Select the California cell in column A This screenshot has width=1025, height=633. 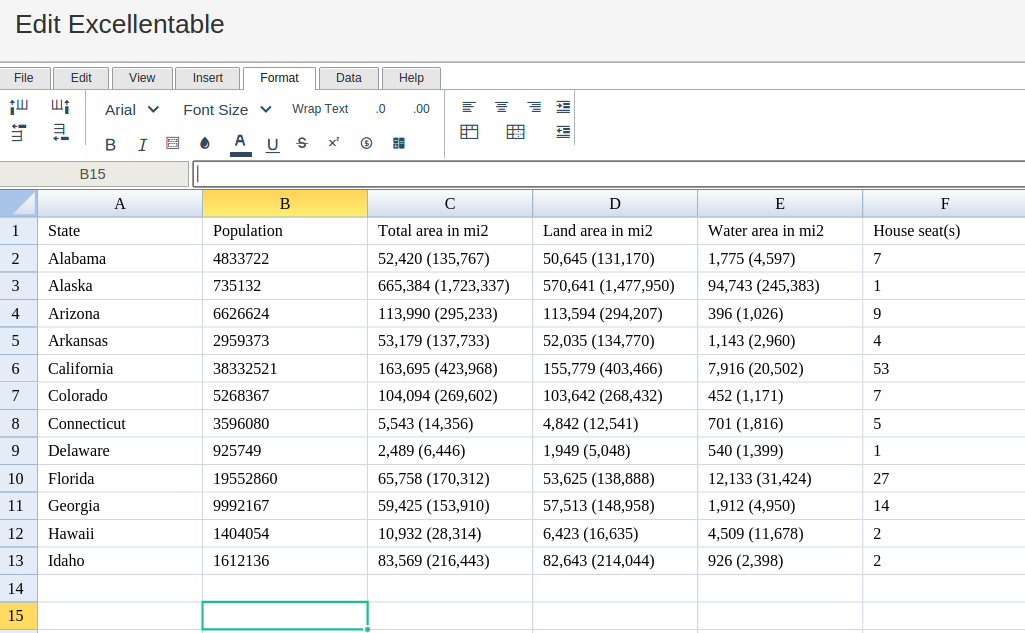point(120,368)
